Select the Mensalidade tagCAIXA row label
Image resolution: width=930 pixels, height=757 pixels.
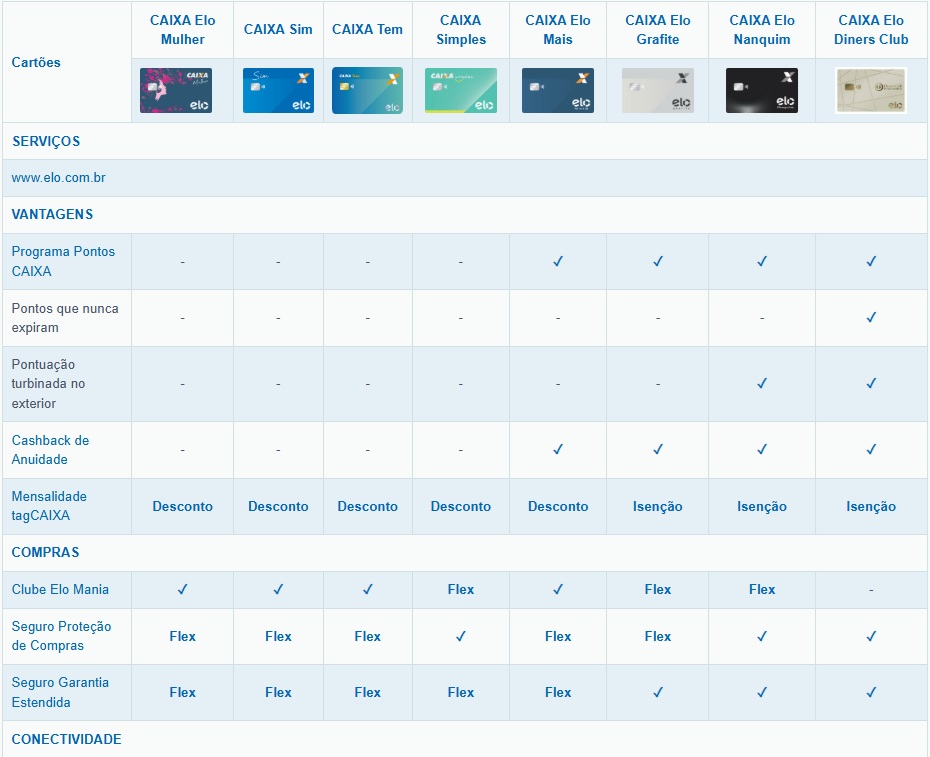49,506
